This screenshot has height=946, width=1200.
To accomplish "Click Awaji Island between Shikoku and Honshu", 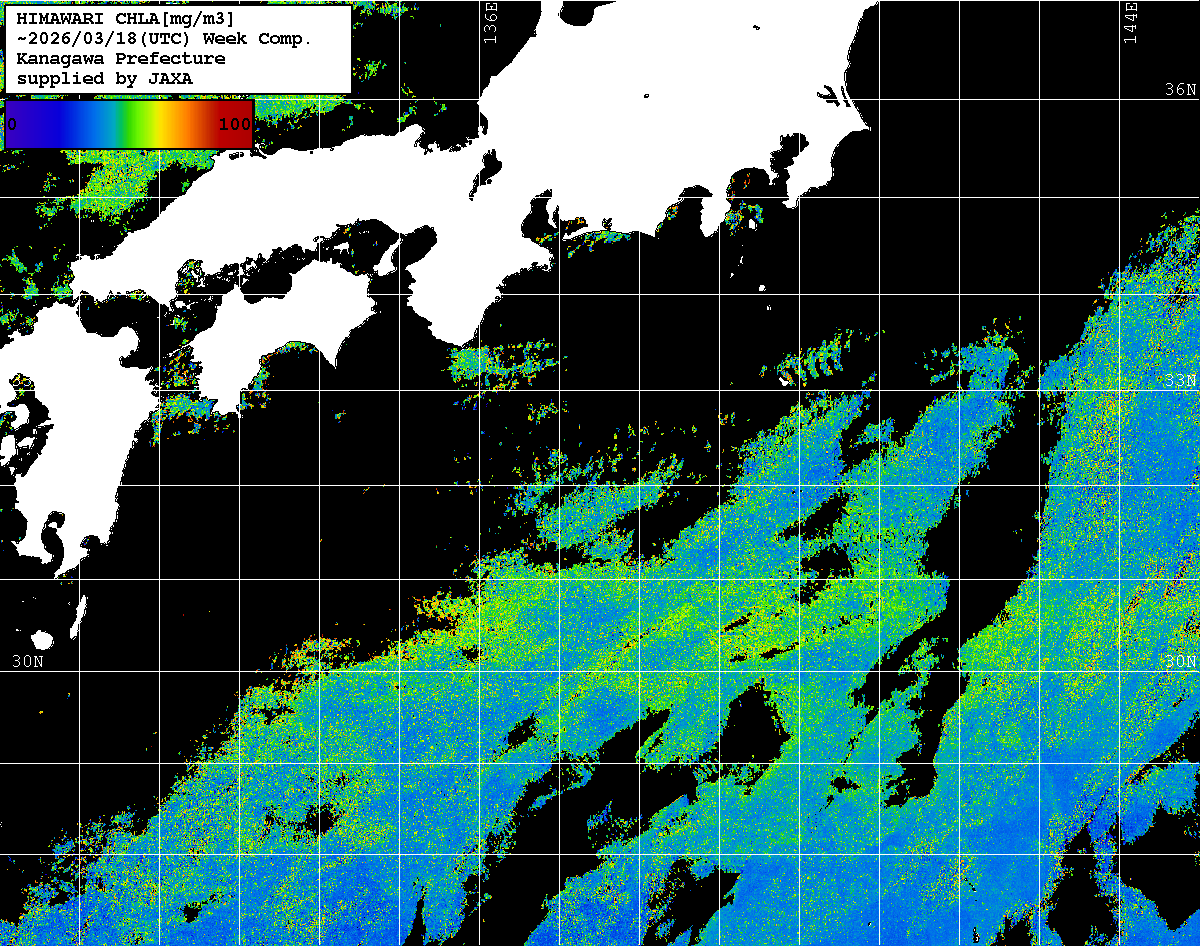I will click(387, 257).
